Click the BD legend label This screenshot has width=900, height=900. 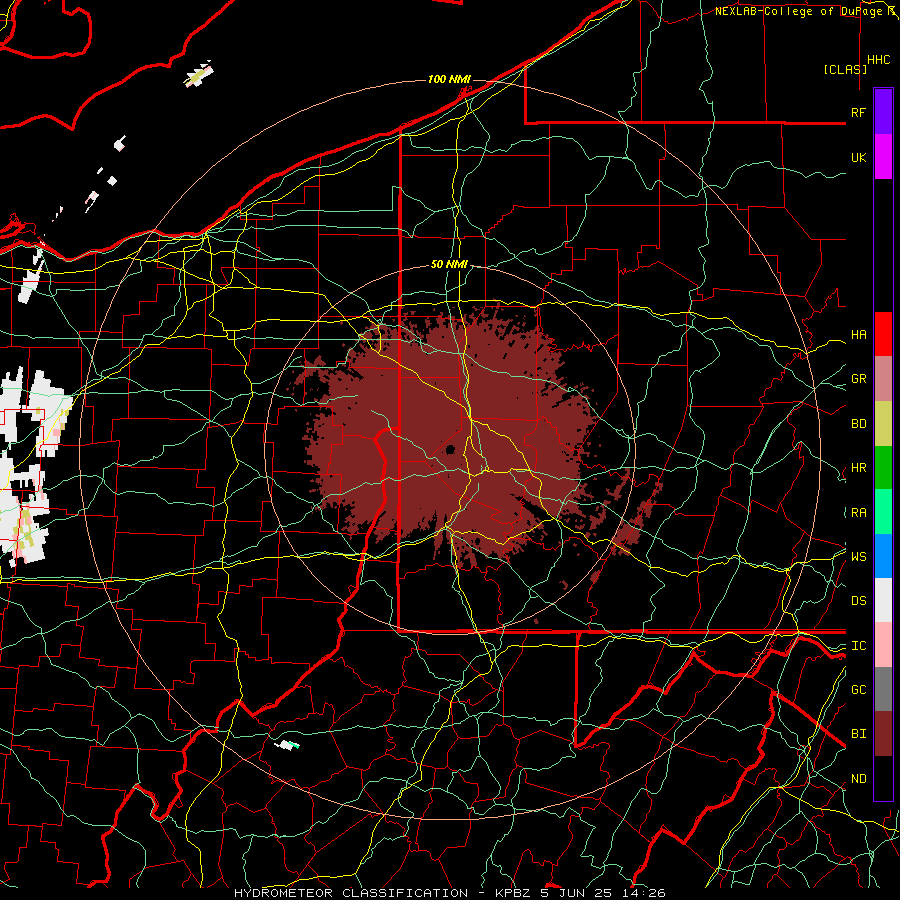(858, 424)
